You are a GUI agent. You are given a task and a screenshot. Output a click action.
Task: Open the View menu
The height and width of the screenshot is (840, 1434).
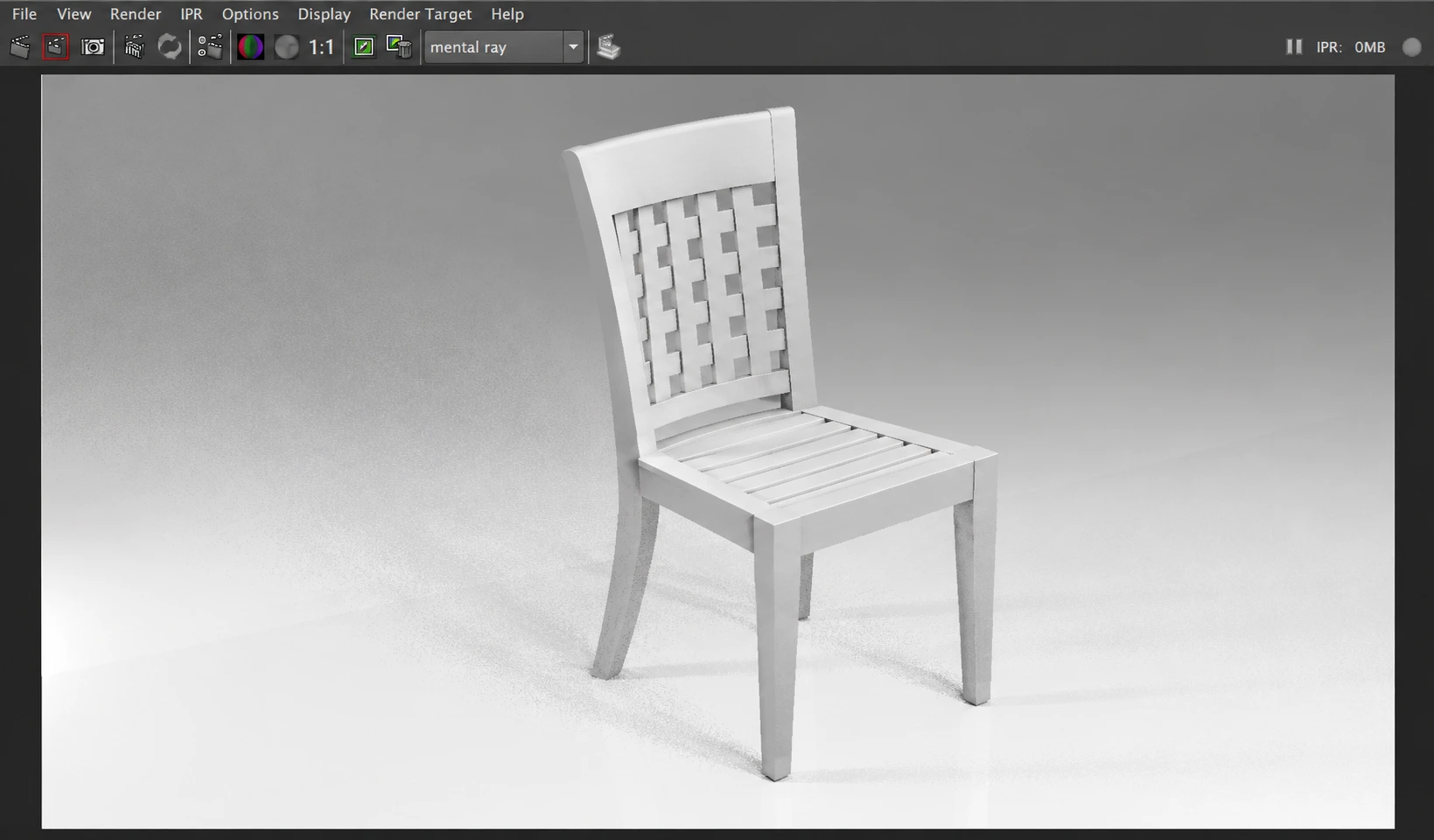(x=73, y=14)
